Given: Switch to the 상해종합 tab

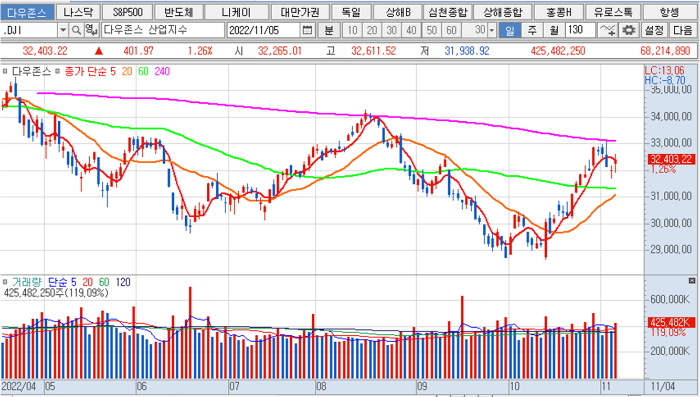Looking at the screenshot, I should tap(503, 12).
